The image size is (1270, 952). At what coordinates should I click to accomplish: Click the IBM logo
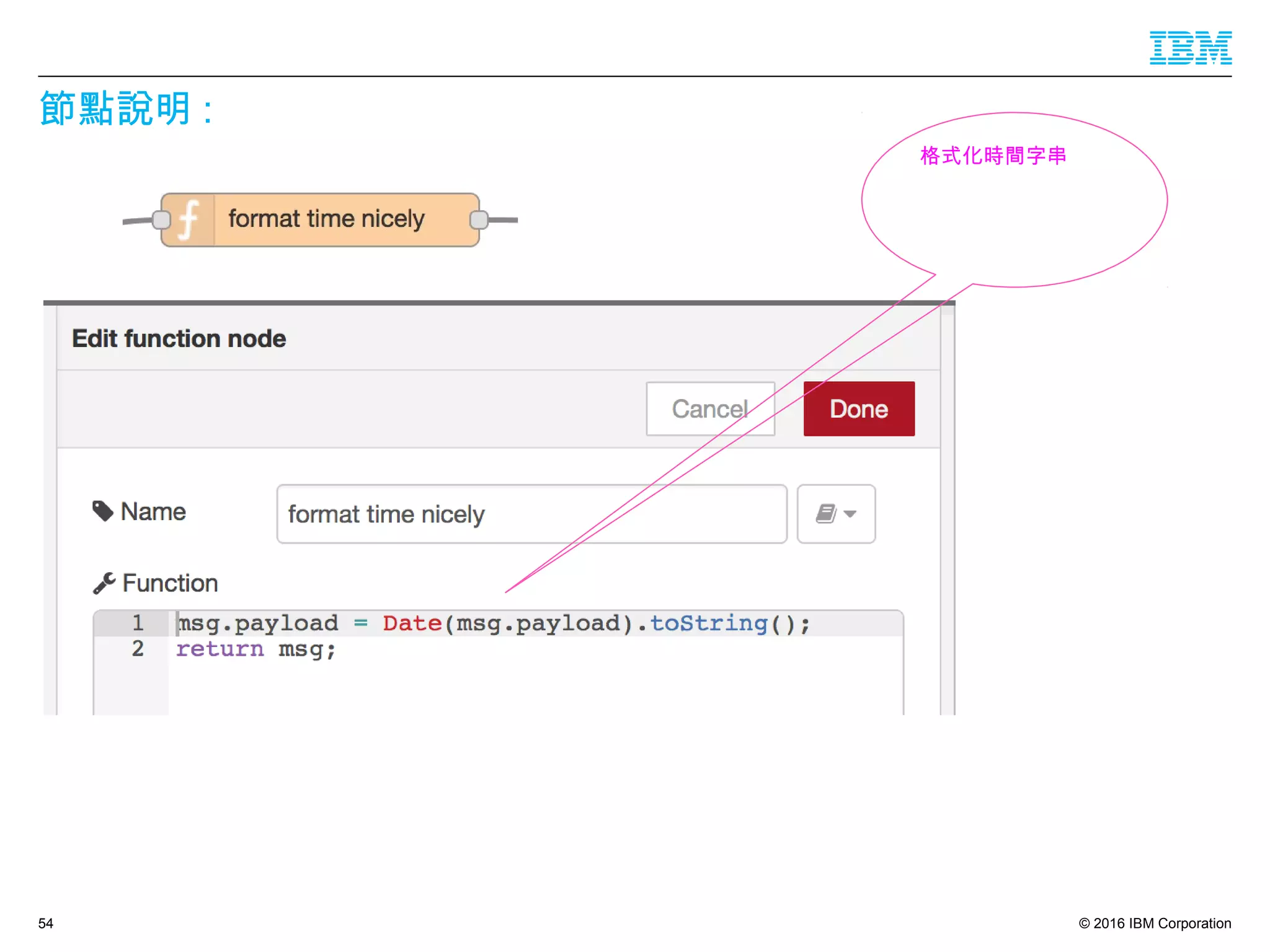pyautogui.click(x=1190, y=48)
